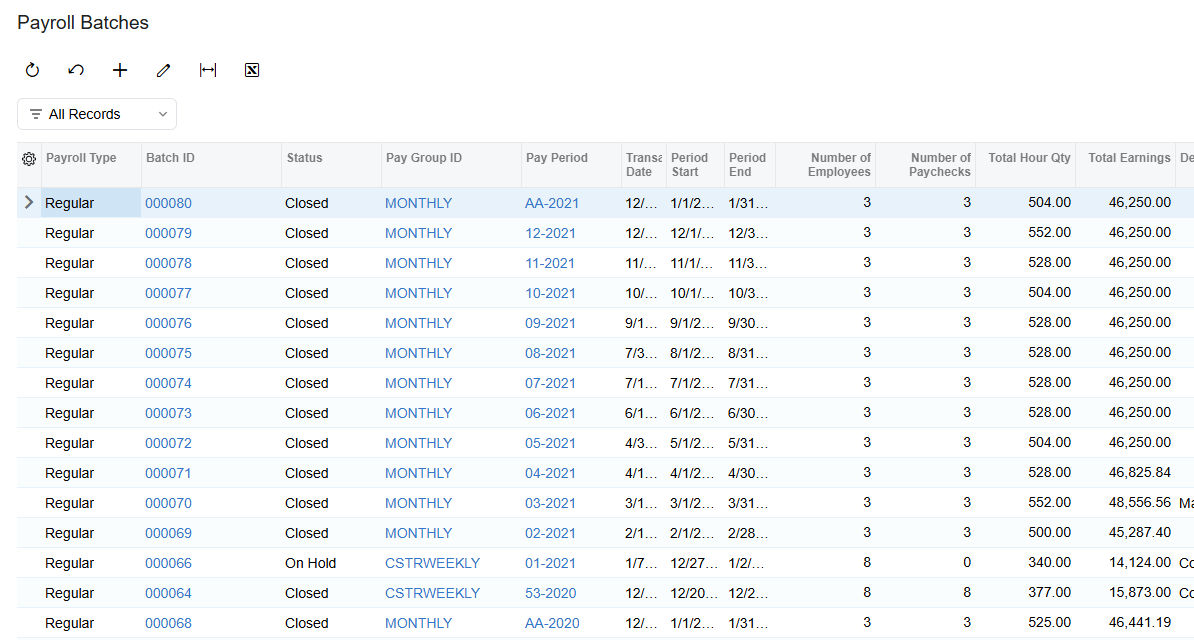This screenshot has height=640, width=1194.
Task: Click the Undo arrow icon
Action: (x=76, y=70)
